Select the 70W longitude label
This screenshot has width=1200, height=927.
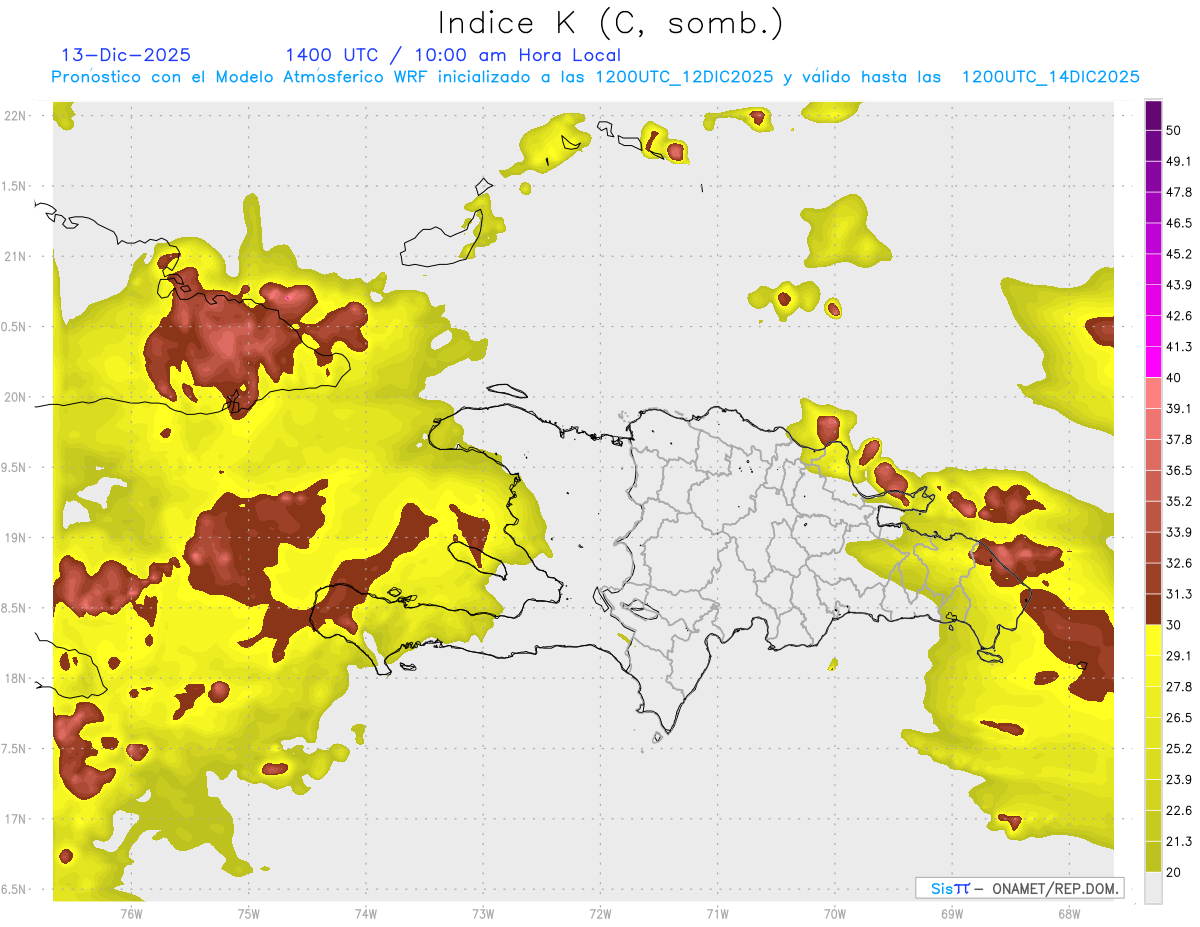pos(834,913)
